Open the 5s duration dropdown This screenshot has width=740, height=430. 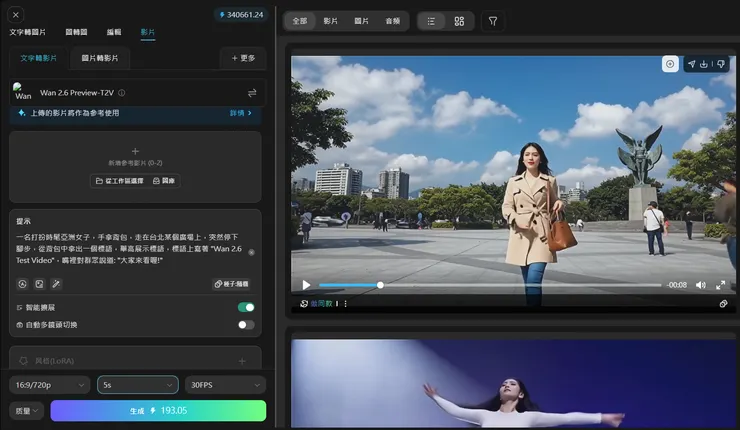point(138,385)
